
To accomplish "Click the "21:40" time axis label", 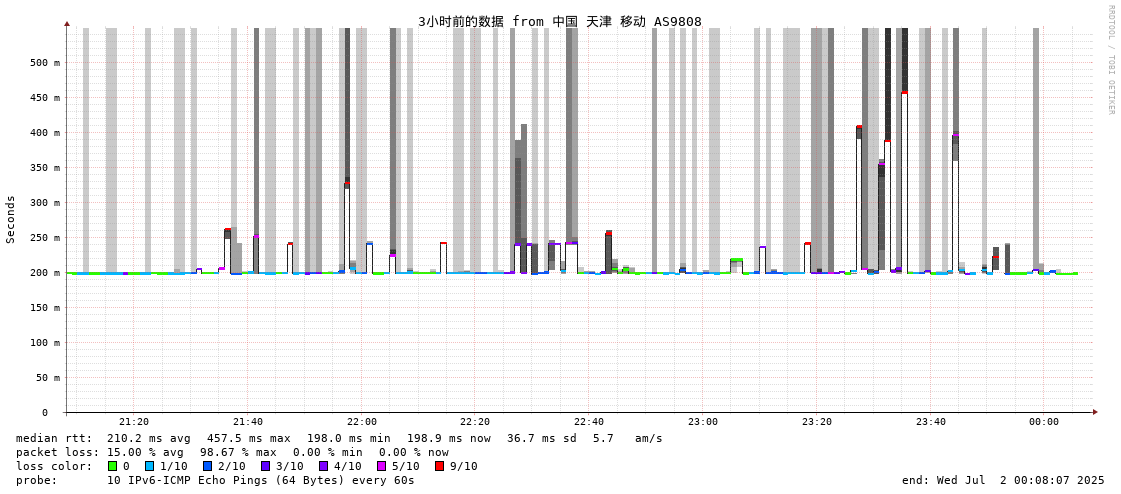I will tap(248, 423).
